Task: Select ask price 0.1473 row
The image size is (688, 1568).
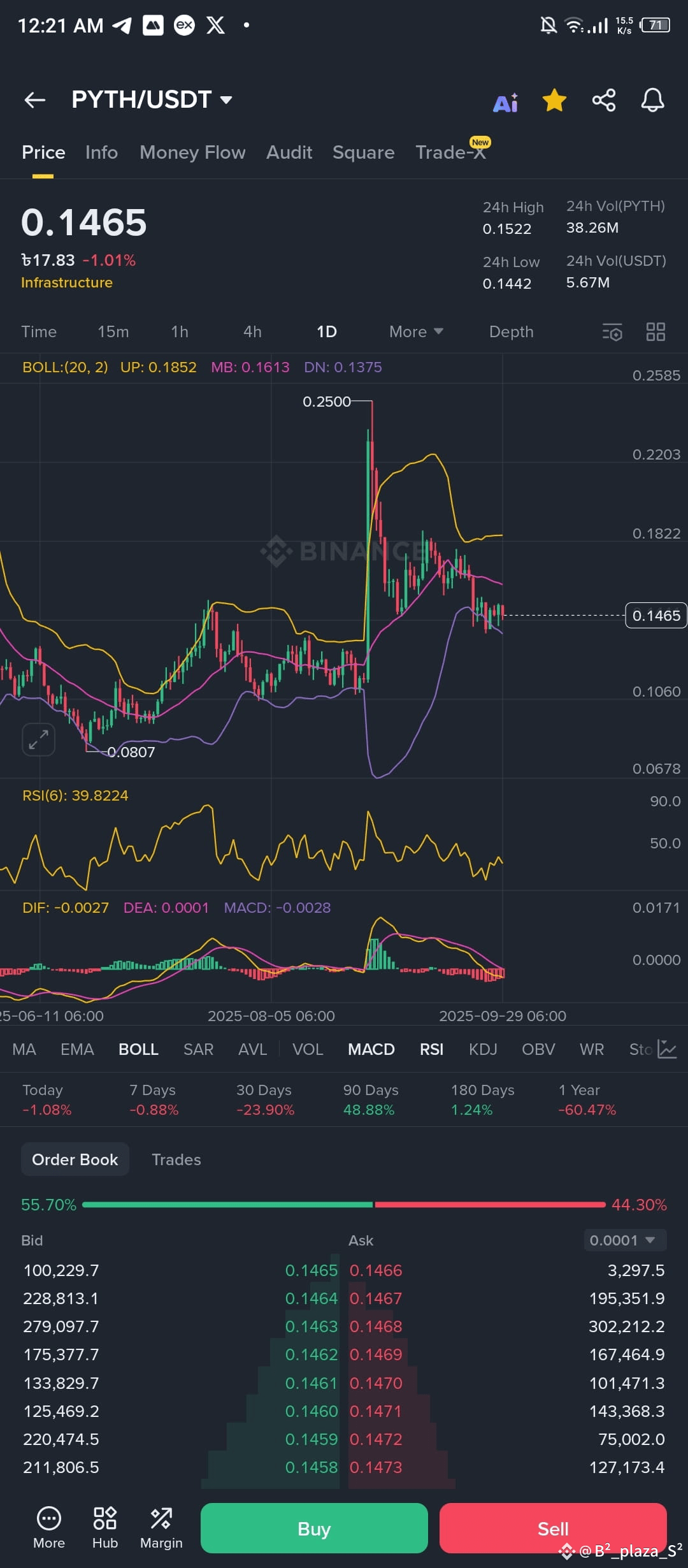Action: (507, 1467)
